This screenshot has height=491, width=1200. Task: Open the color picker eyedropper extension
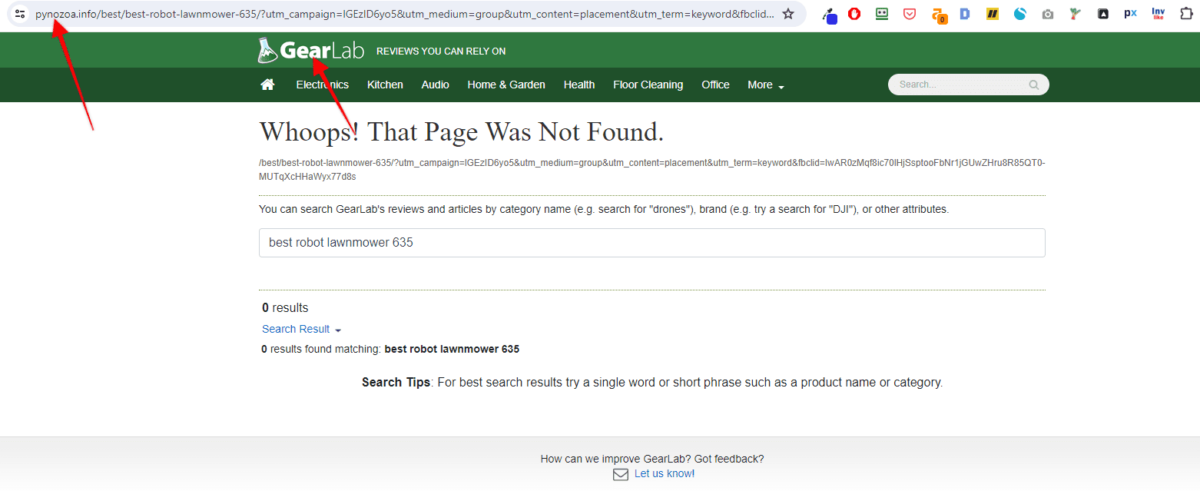point(829,15)
